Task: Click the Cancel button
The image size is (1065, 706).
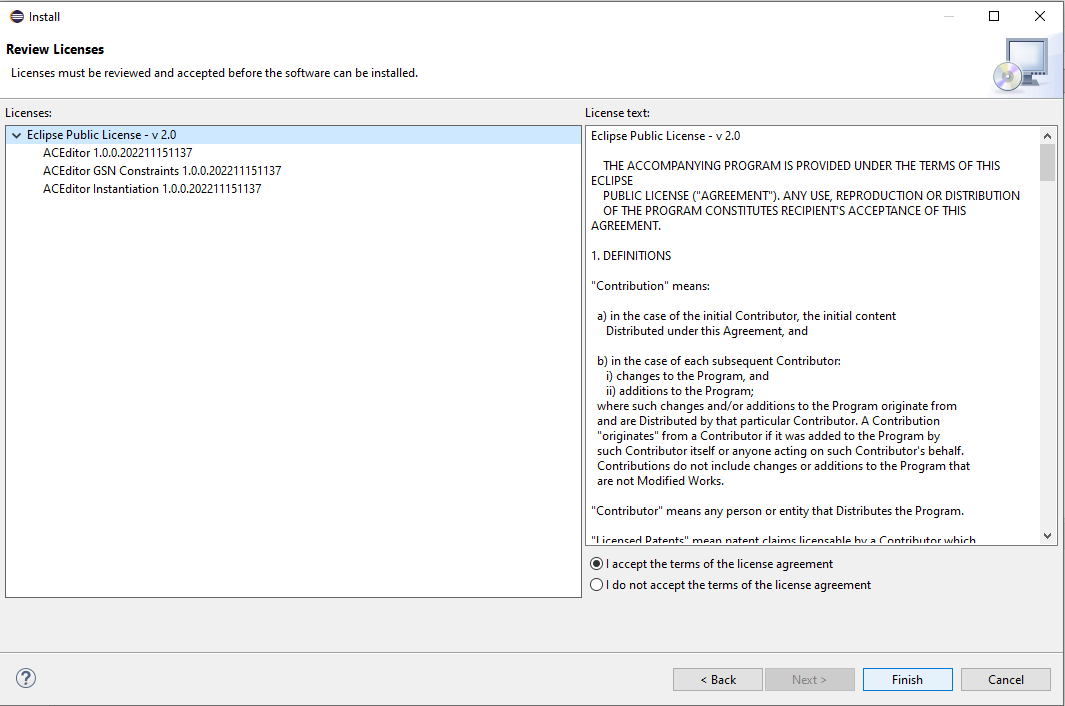Action: (x=1005, y=679)
